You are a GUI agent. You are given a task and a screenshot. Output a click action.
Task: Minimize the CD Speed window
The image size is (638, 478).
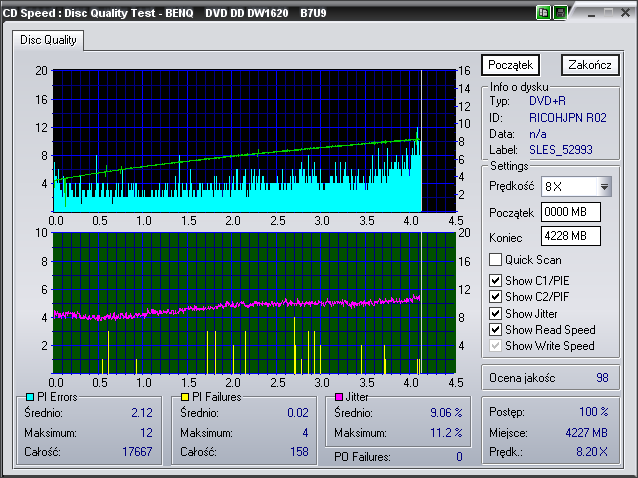(x=591, y=13)
